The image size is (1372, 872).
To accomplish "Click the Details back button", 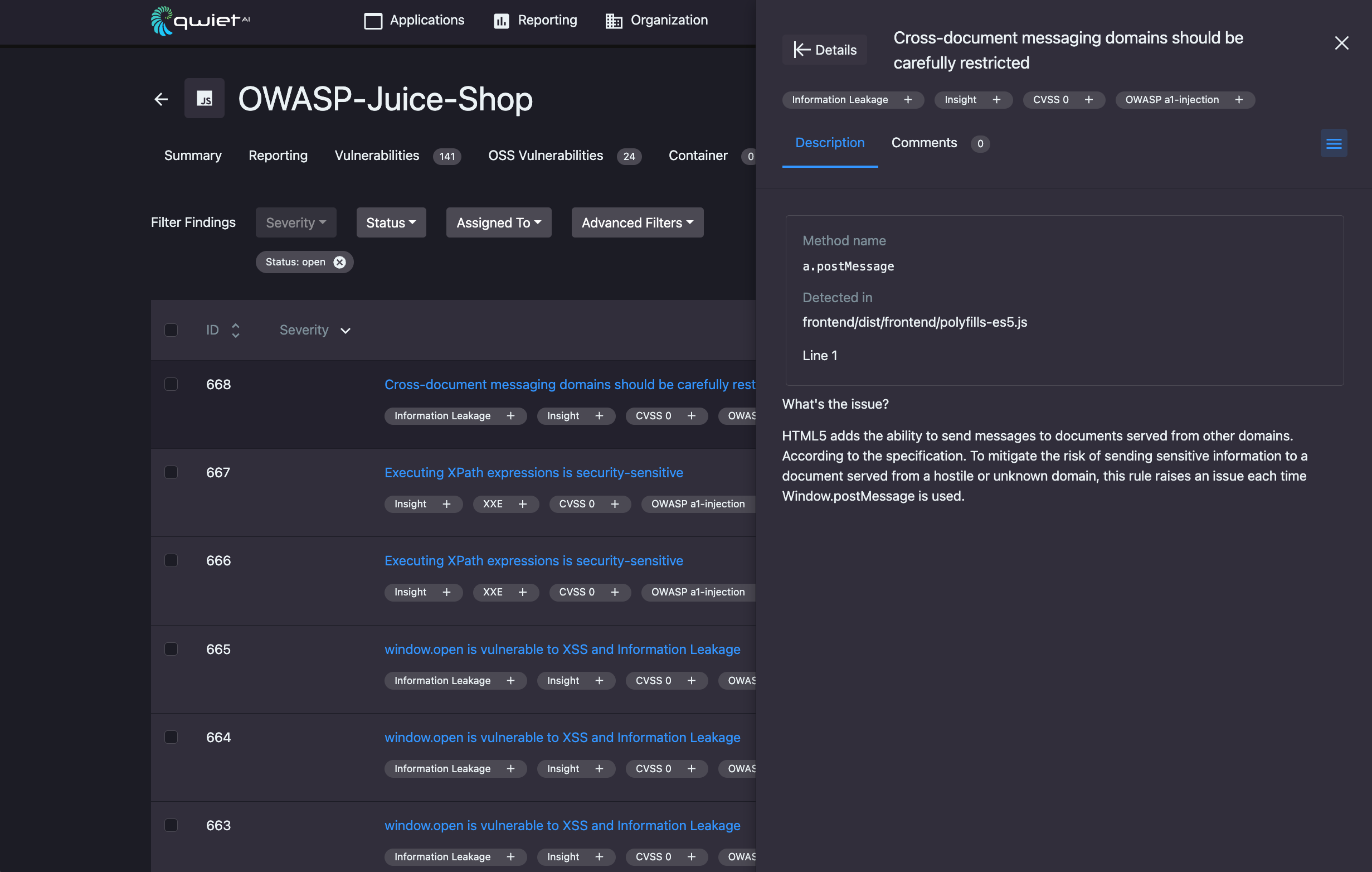I will click(x=824, y=50).
